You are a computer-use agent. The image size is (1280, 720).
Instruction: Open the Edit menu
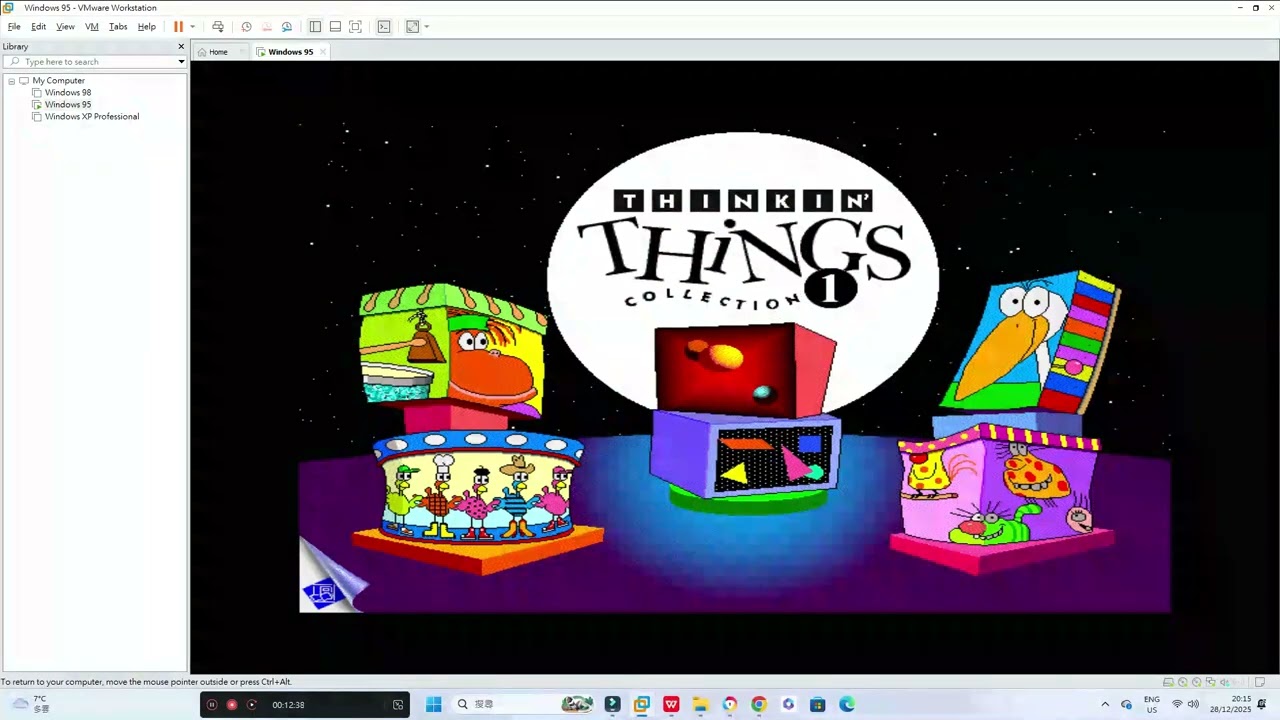tap(38, 27)
